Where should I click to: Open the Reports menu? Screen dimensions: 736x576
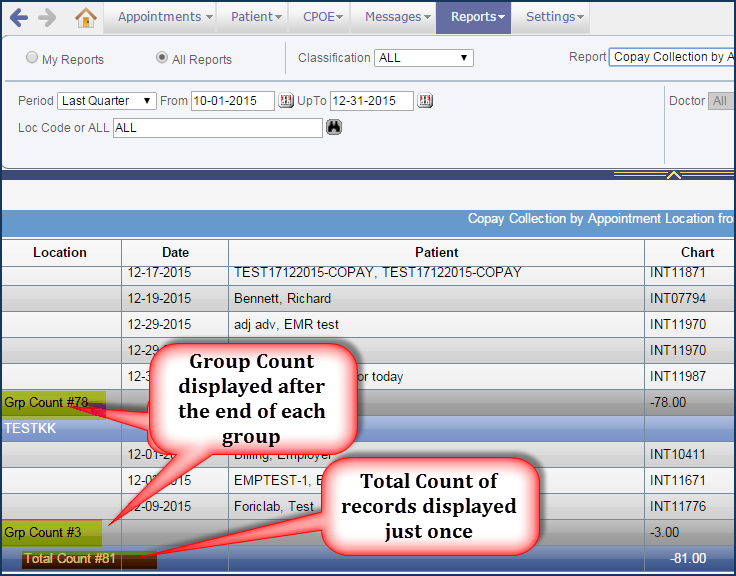point(474,17)
